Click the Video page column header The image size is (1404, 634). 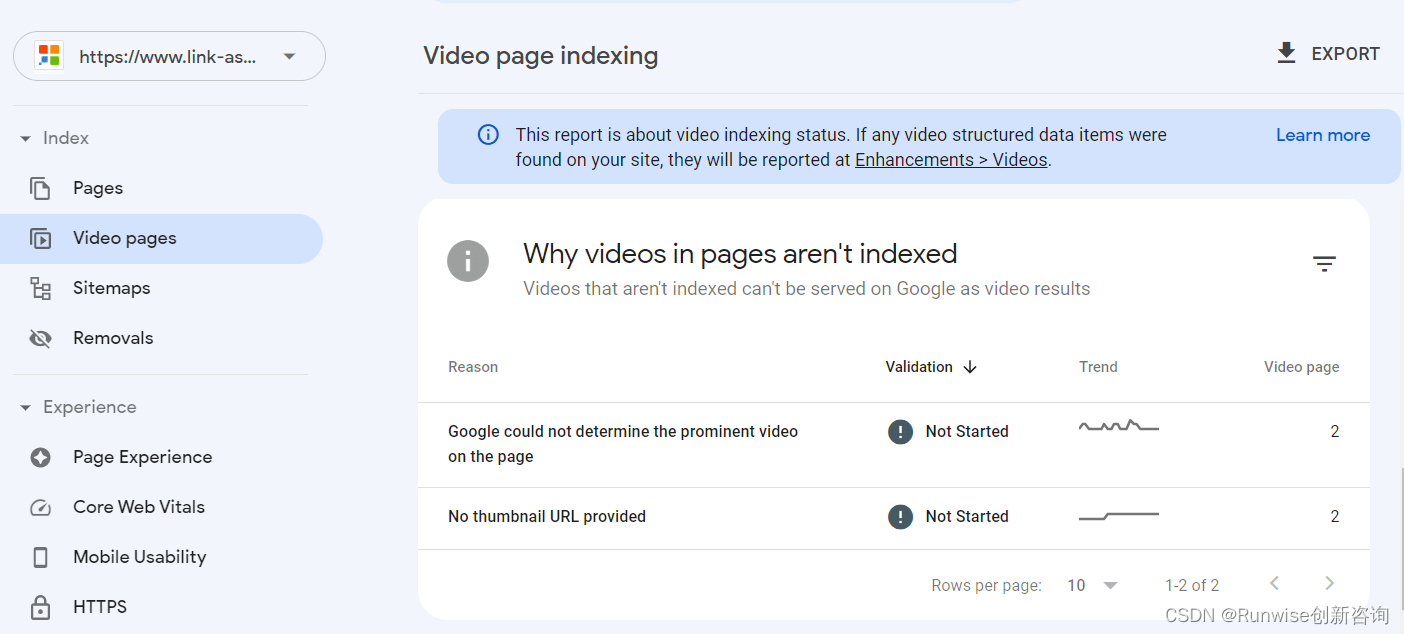coord(1301,367)
